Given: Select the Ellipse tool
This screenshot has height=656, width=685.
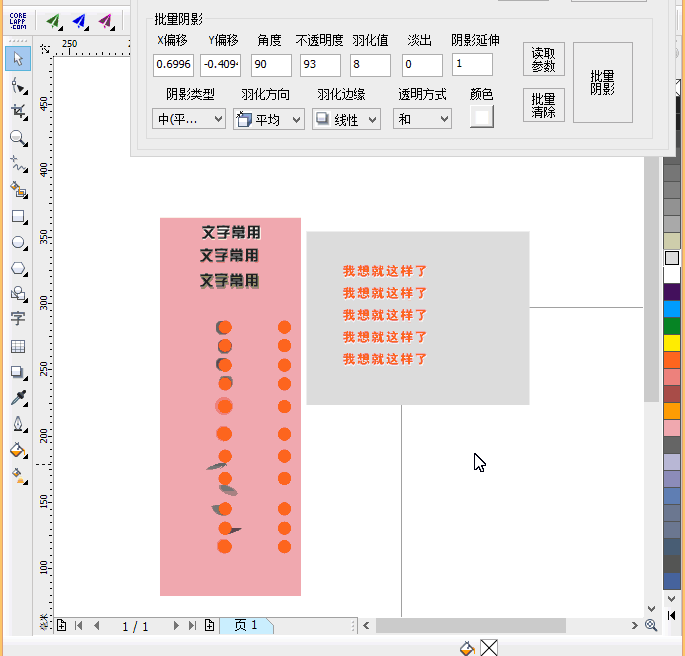Looking at the screenshot, I should tap(18, 242).
